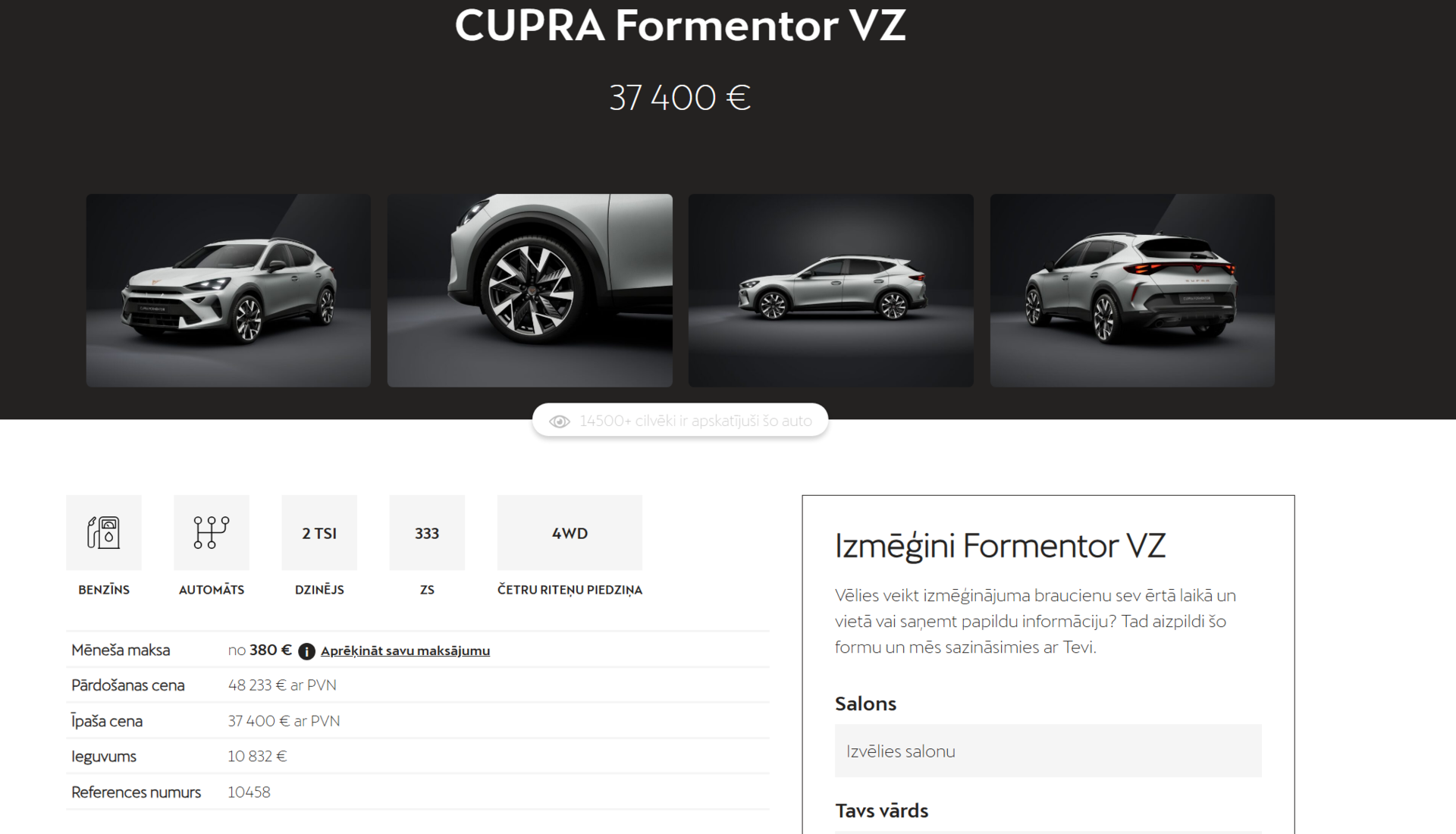Open the rear view car thumbnail
Viewport: 1456px width, 834px height.
pyautogui.click(x=1132, y=290)
